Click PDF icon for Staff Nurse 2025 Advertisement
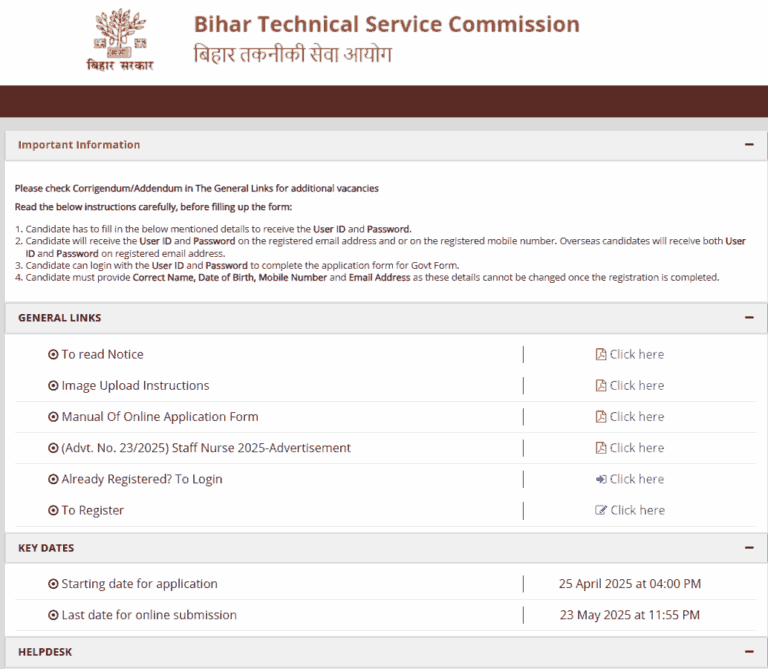Viewport: 768px width, 669px height. [601, 448]
